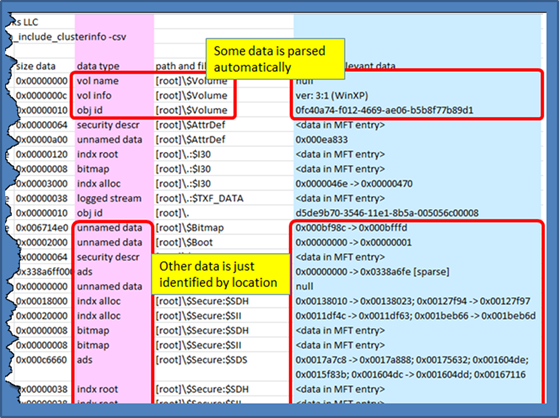Select "security descr" cell in the $AttrDef row
Viewport: 559px width, 418px height.
pyautogui.click(x=108, y=125)
